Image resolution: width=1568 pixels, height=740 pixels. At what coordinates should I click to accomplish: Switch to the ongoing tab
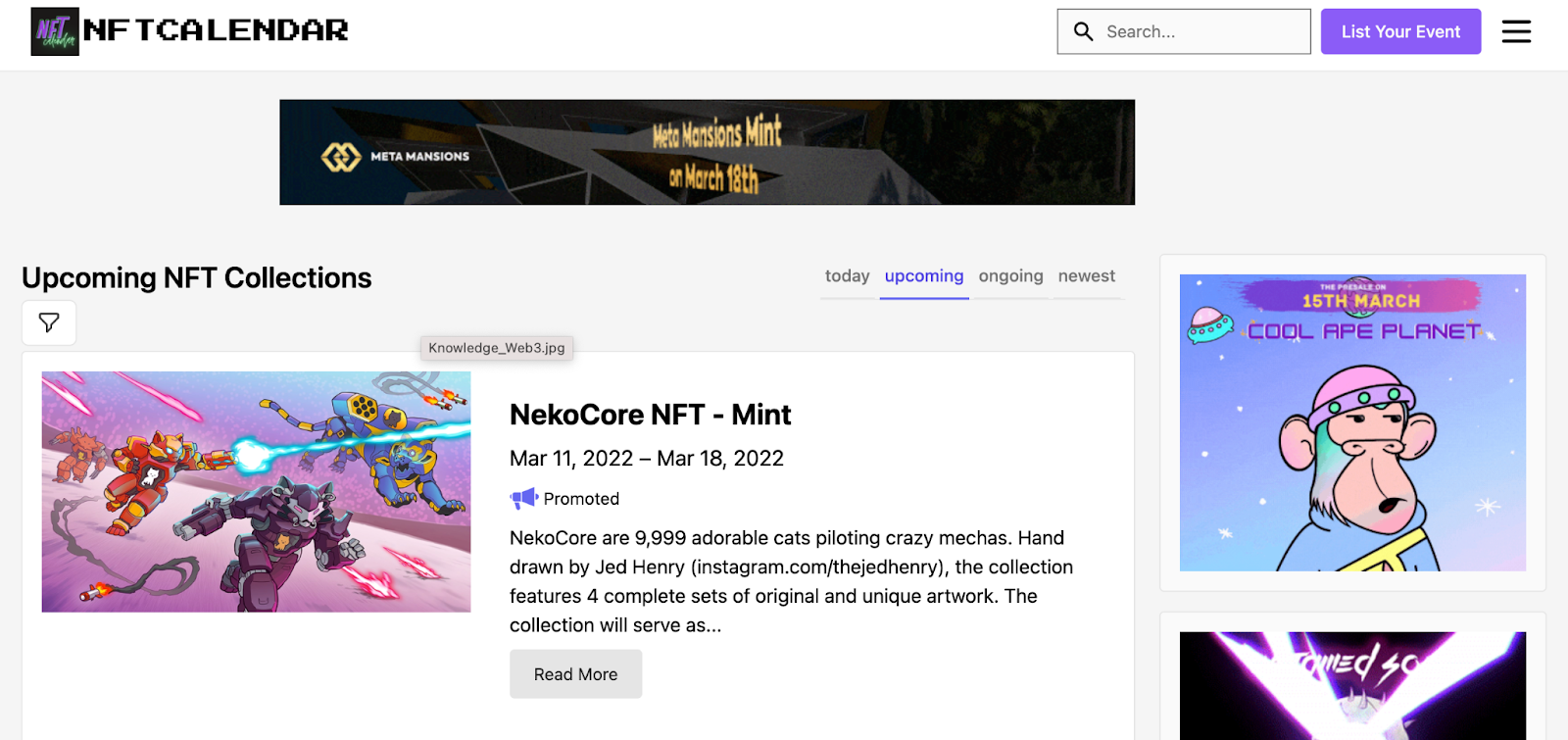(1010, 277)
